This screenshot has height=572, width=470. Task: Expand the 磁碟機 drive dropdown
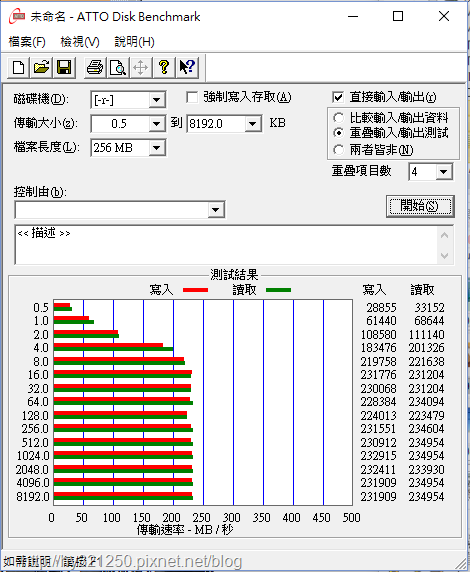157,100
